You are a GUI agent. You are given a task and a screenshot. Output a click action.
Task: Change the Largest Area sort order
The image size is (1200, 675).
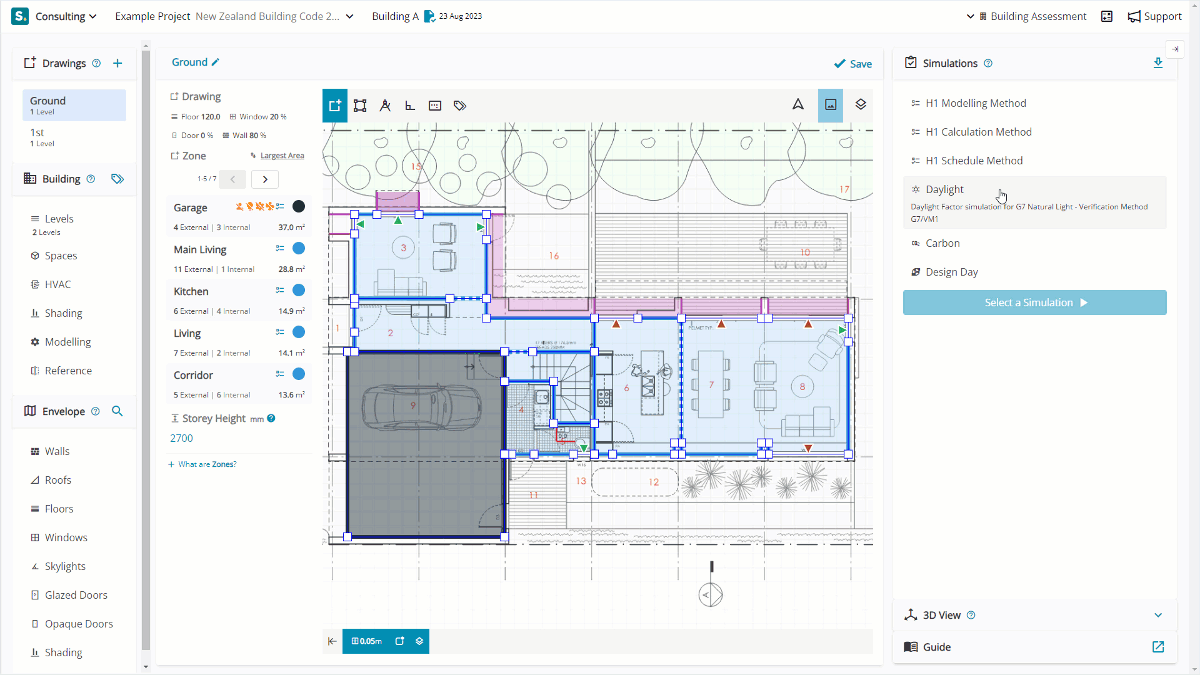[x=277, y=156]
